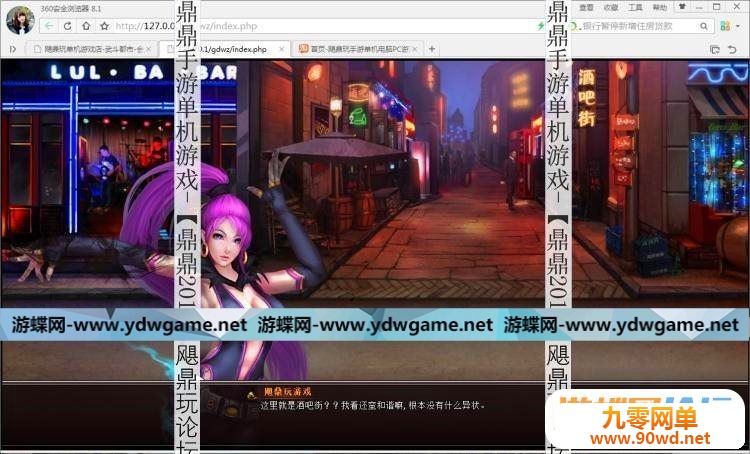
Task: Click the speaker name 飓鼎玩游戏 in dialogue
Action: (x=287, y=392)
